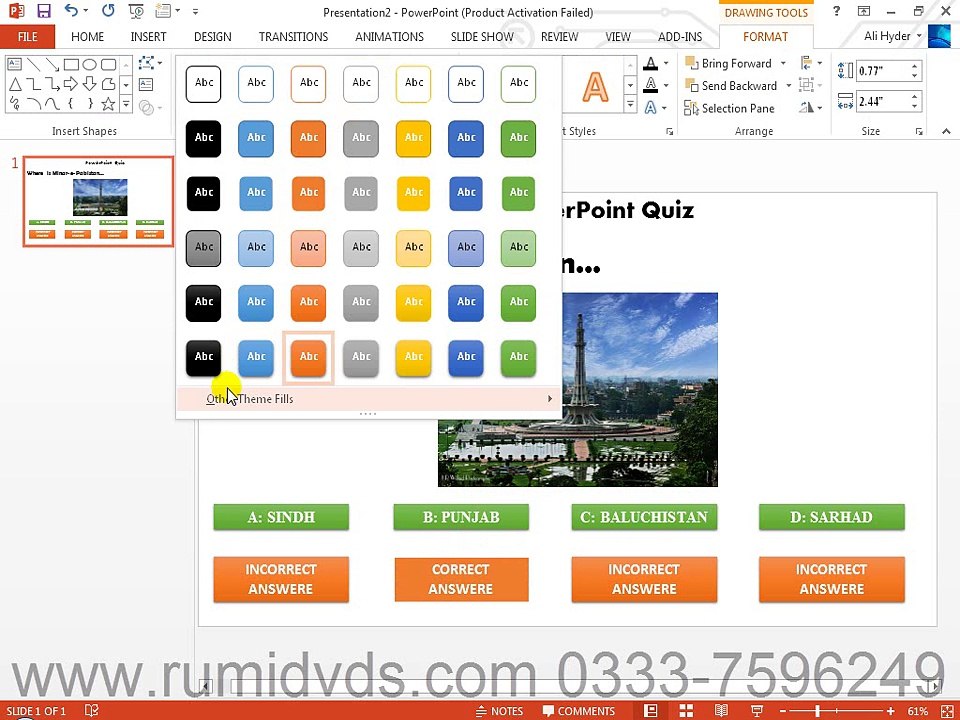Open PowerPoint Help question mark
Screen dimensions: 960x720
(836, 10)
